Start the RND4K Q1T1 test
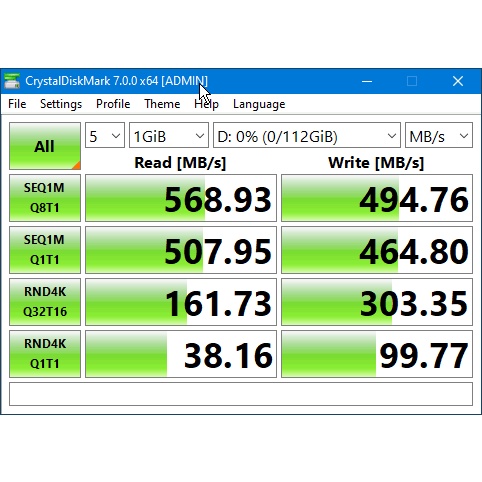482x482 pixels. (x=45, y=354)
